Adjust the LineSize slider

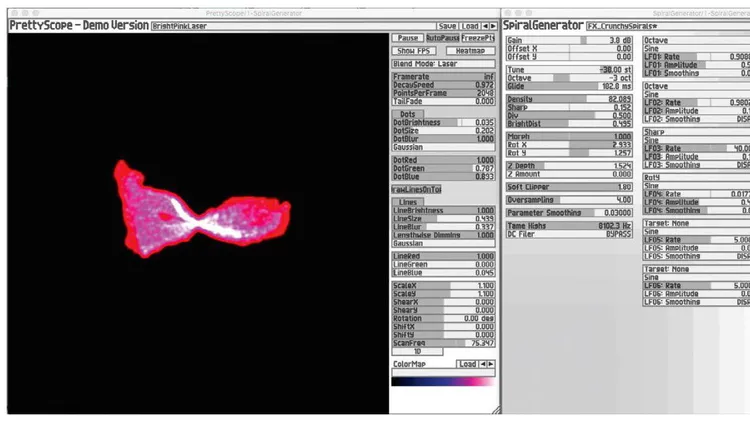(443, 219)
